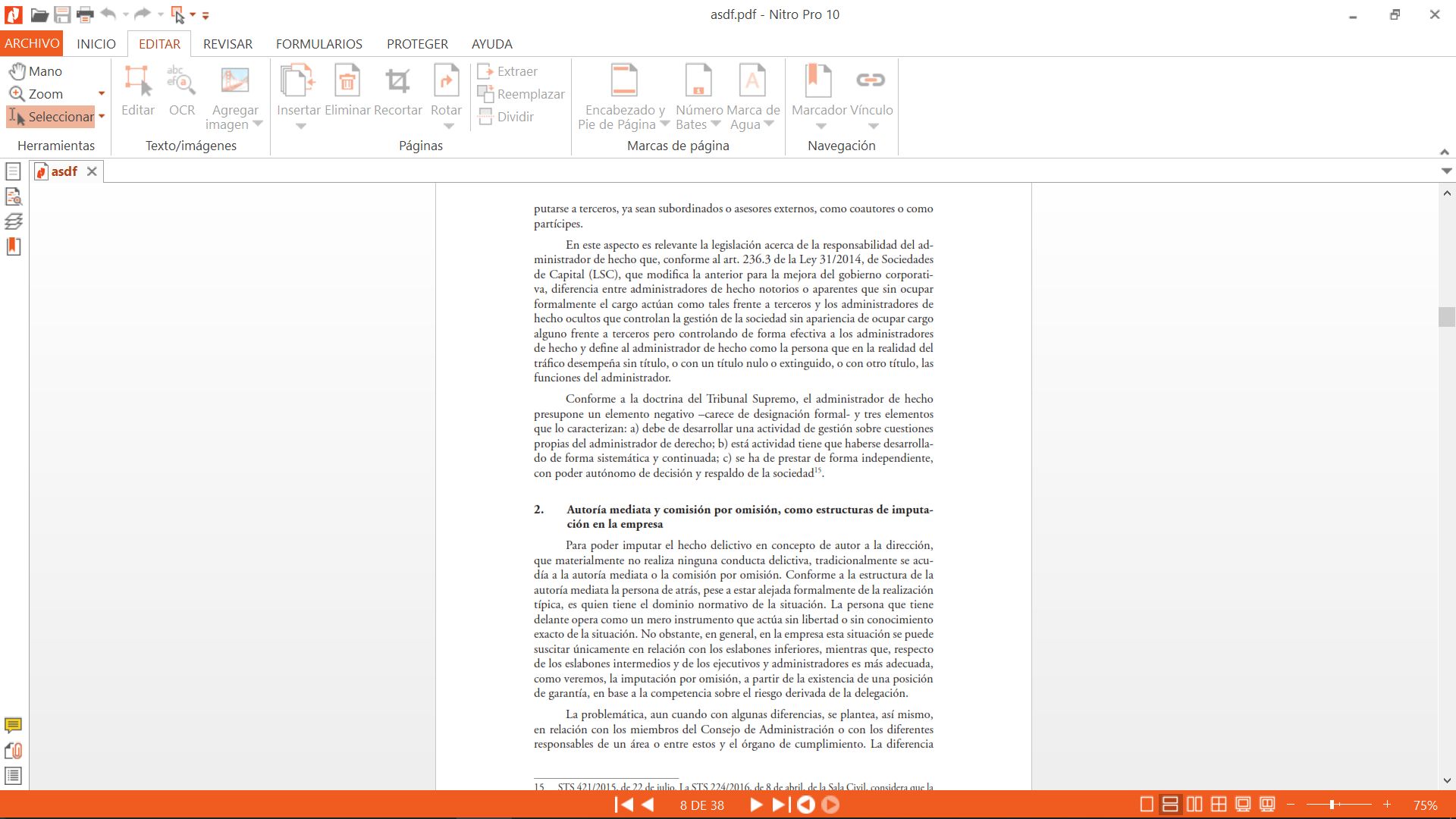Screen dimensions: 1456x819
Task: Open the bookmarks side panel icon
Action: 13,246
